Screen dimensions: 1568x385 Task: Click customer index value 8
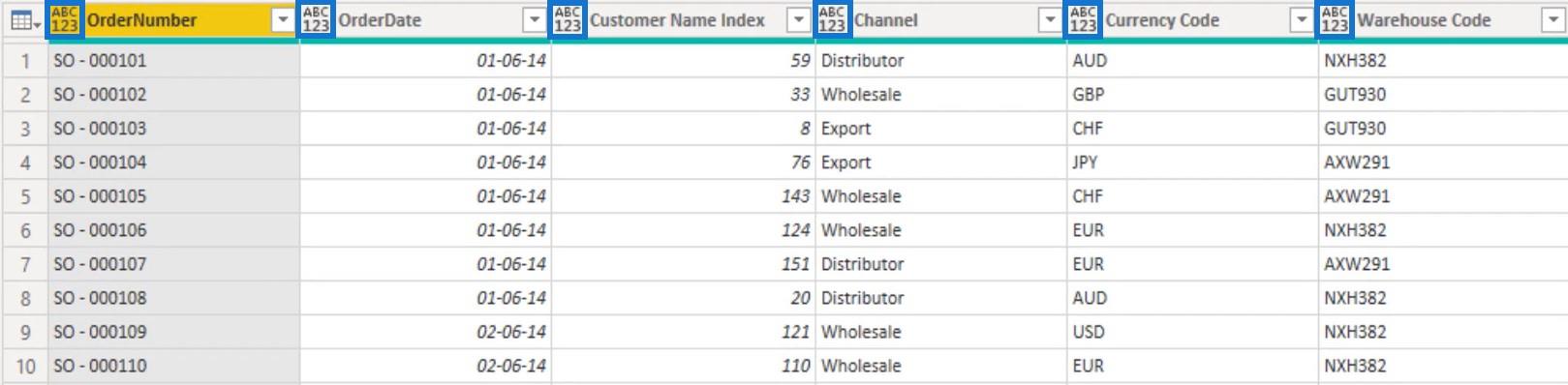coord(684,128)
